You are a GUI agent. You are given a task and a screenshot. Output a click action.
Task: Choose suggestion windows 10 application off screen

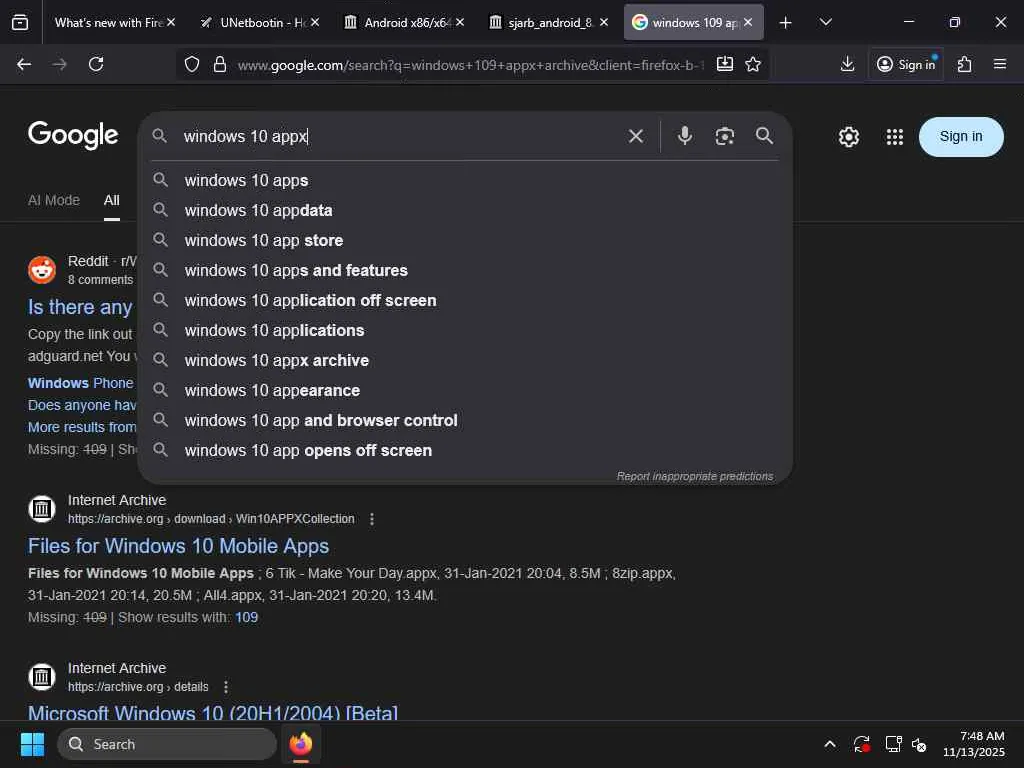point(465,300)
